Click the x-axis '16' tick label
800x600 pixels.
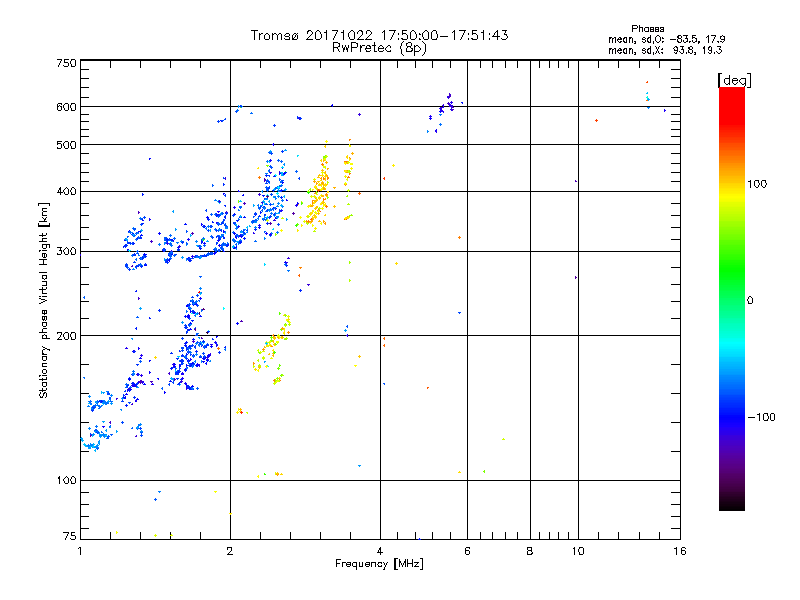[x=680, y=551]
